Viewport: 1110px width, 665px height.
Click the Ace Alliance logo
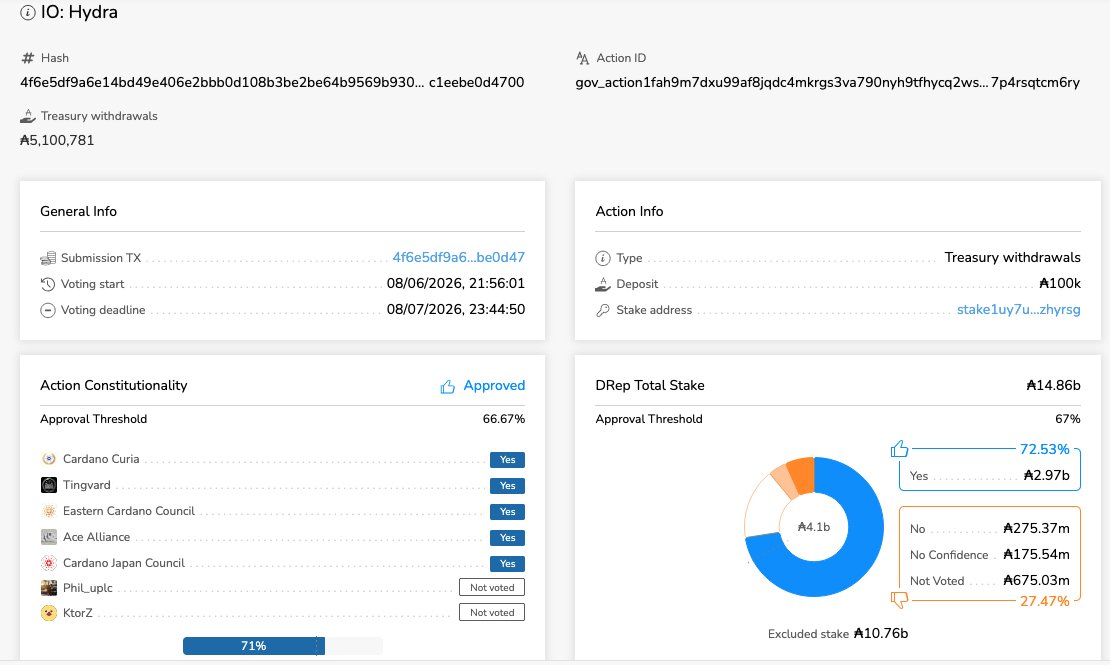[x=49, y=537]
